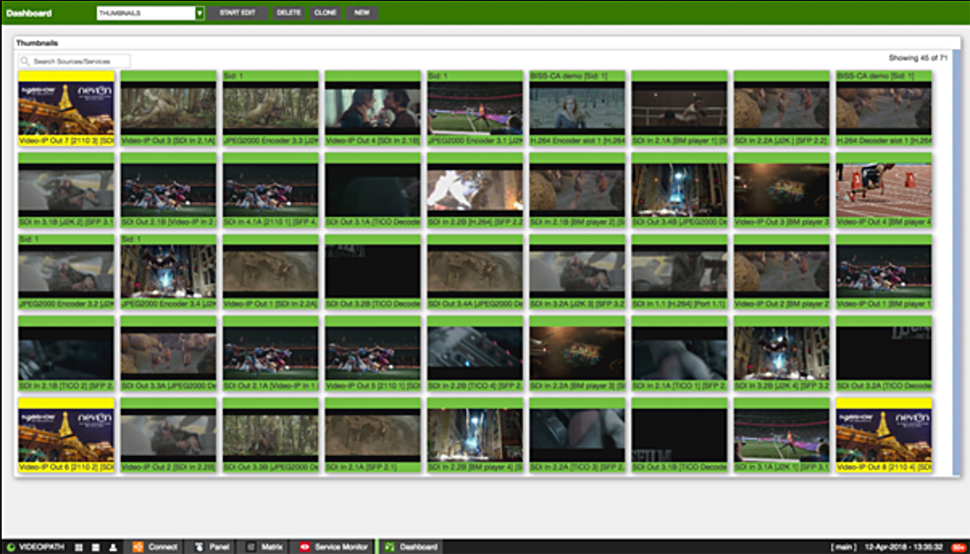Select the Dashboard tab in bottom bar
Image resolution: width=970 pixels, height=554 pixels.
click(411, 547)
